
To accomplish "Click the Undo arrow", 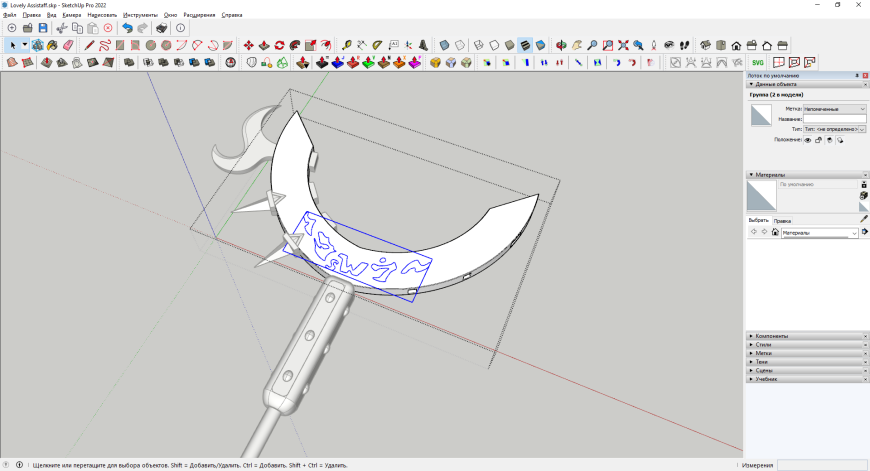I will coord(128,28).
